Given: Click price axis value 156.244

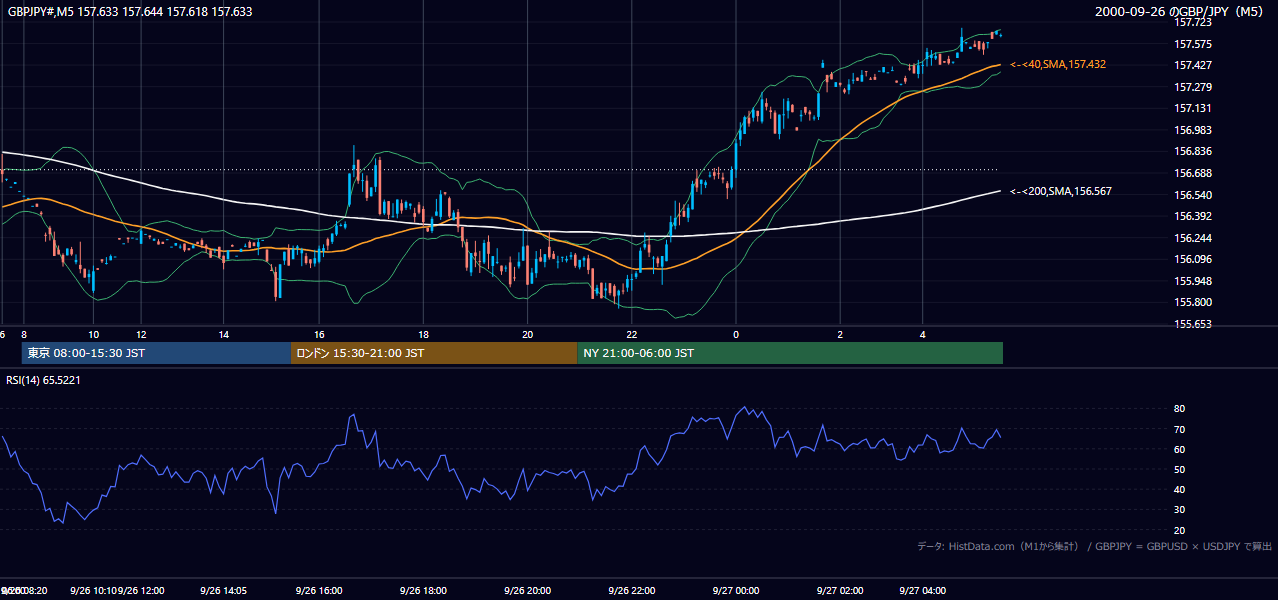Looking at the screenshot, I should pyautogui.click(x=1193, y=238).
